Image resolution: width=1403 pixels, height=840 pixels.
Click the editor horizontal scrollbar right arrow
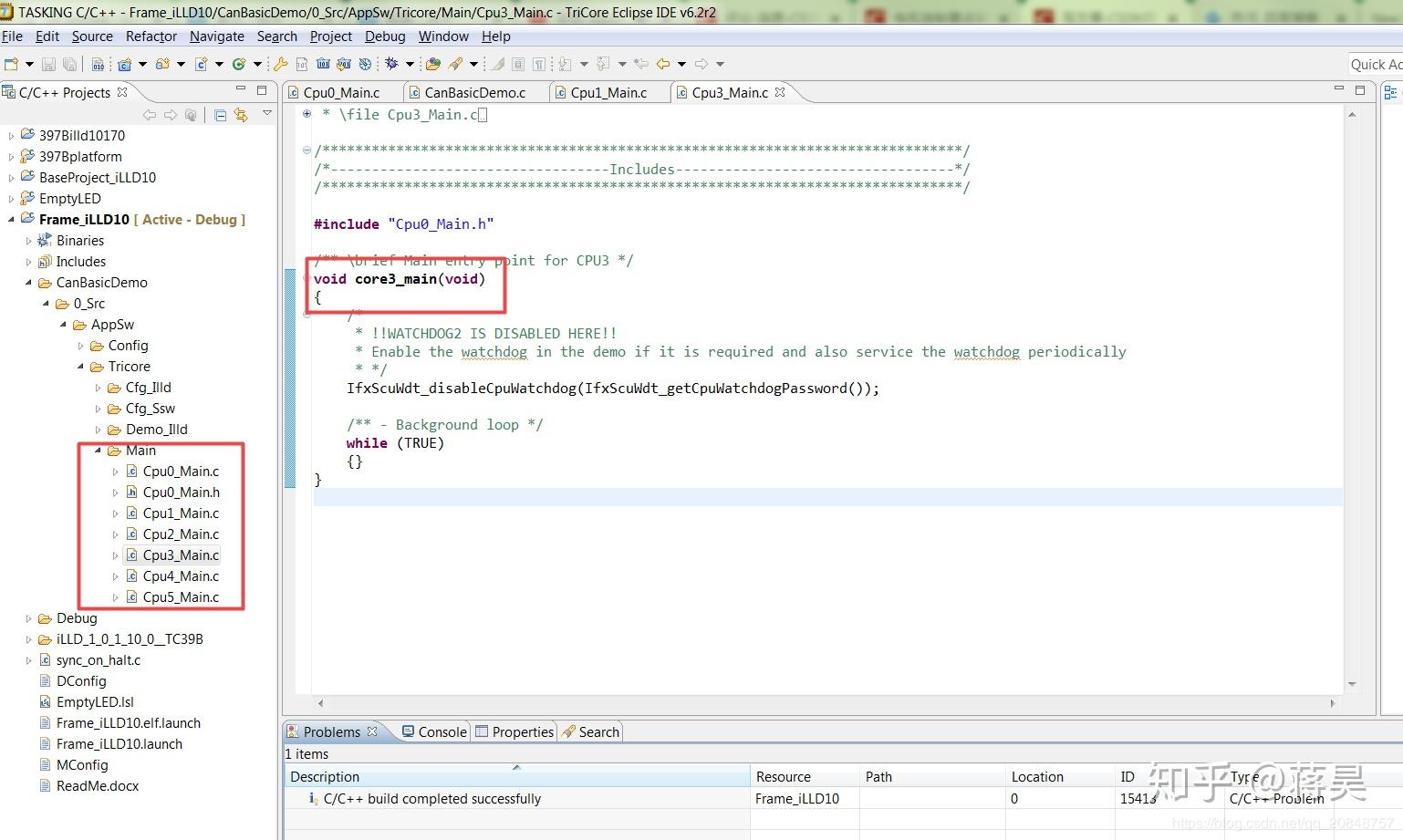pyautogui.click(x=1333, y=703)
